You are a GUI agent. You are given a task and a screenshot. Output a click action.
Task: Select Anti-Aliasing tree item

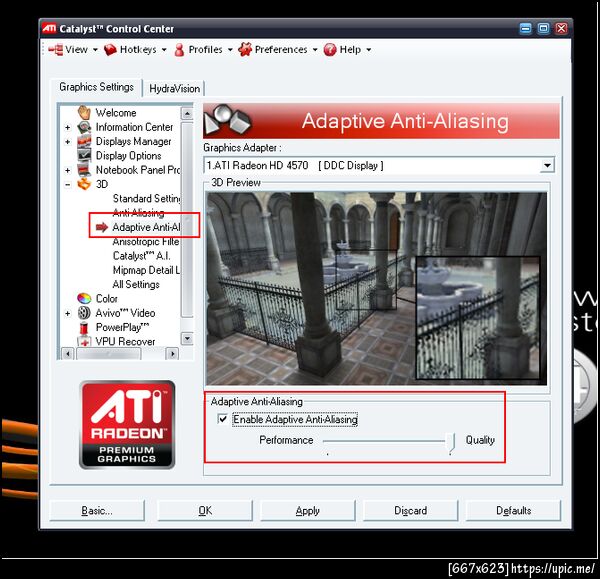138,213
